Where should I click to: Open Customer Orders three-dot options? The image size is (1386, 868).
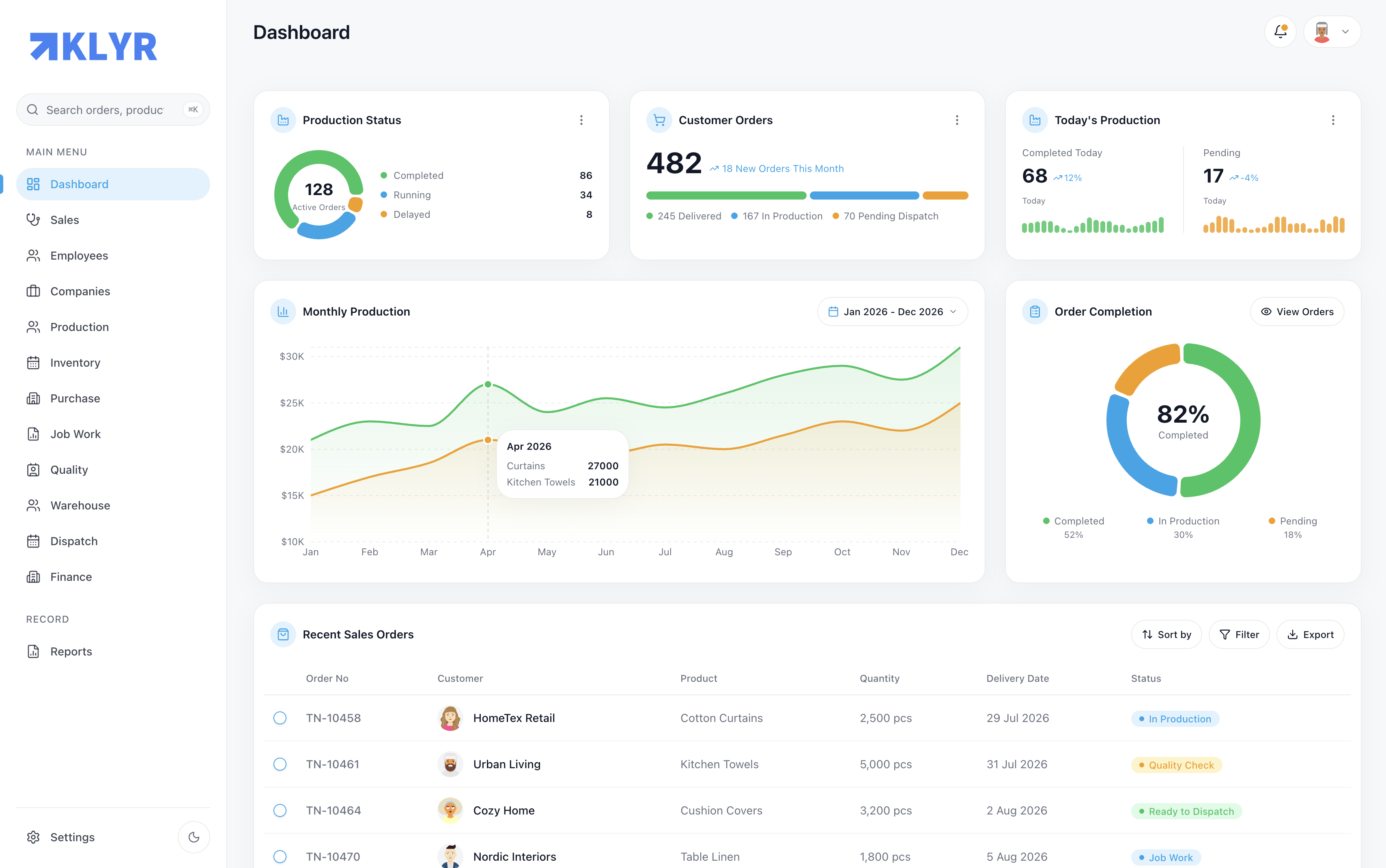[x=957, y=120]
